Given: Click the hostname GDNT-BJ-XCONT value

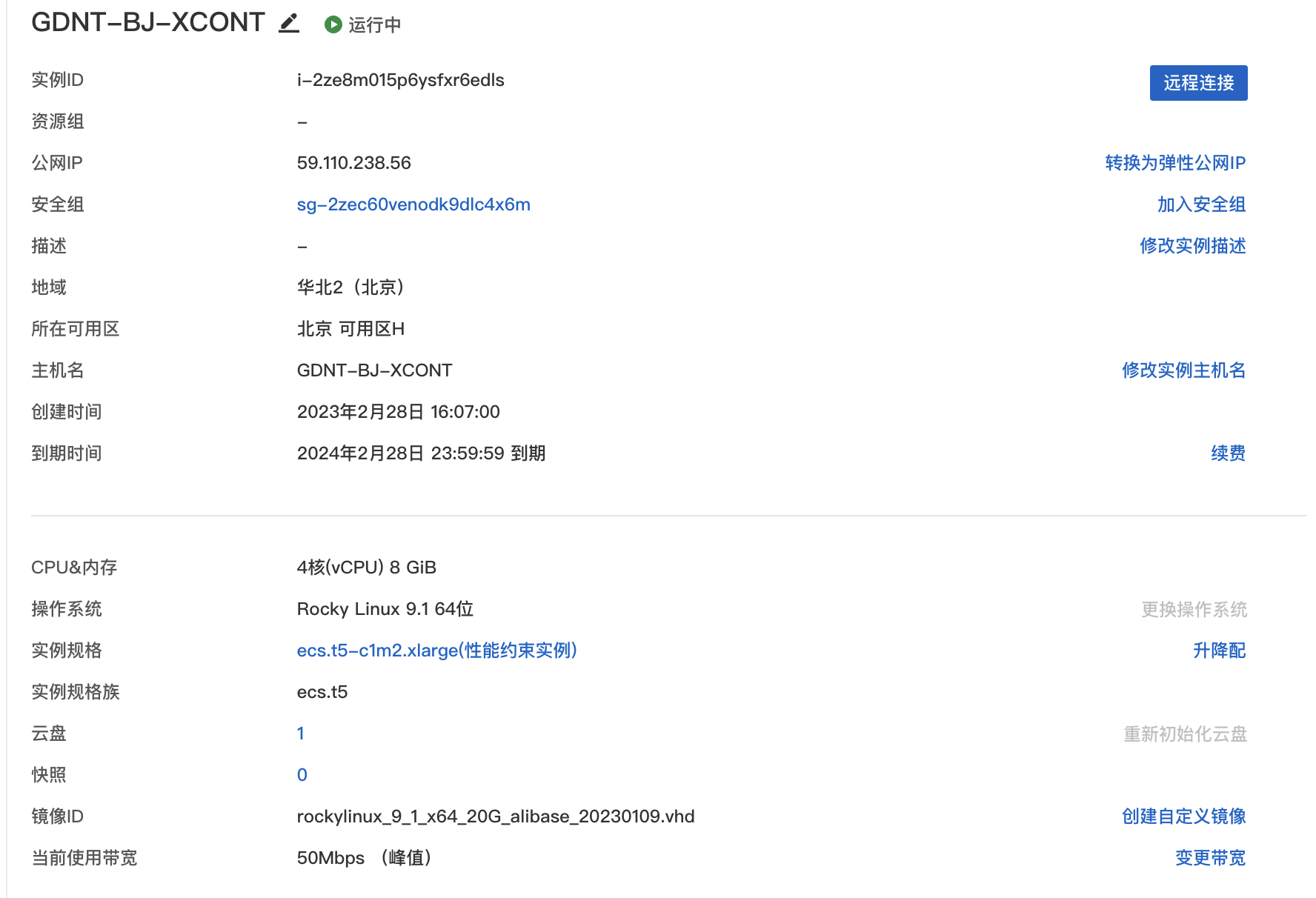Looking at the screenshot, I should (375, 370).
